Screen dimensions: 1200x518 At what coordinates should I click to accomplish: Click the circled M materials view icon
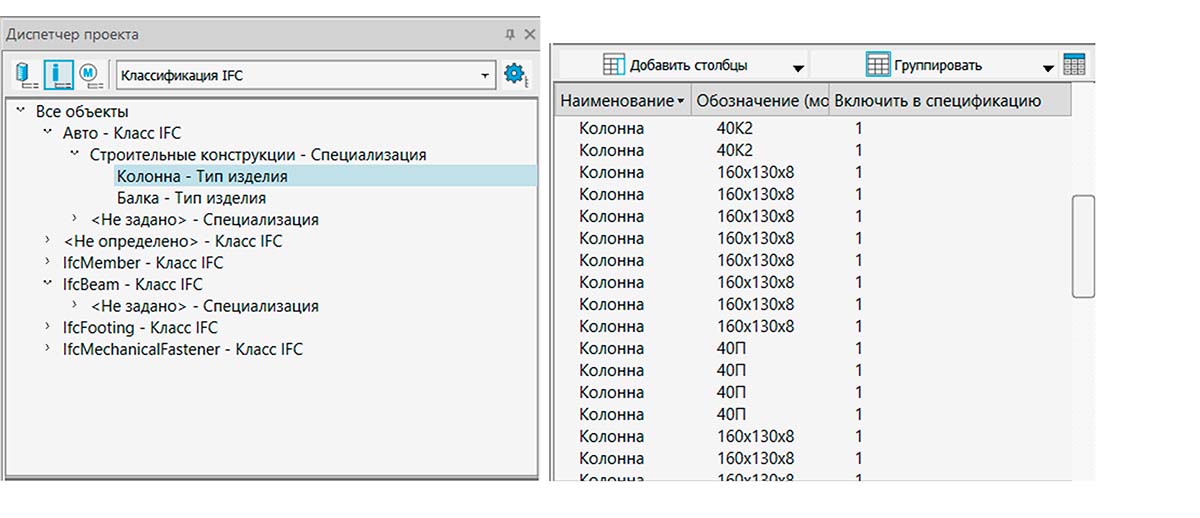point(89,74)
